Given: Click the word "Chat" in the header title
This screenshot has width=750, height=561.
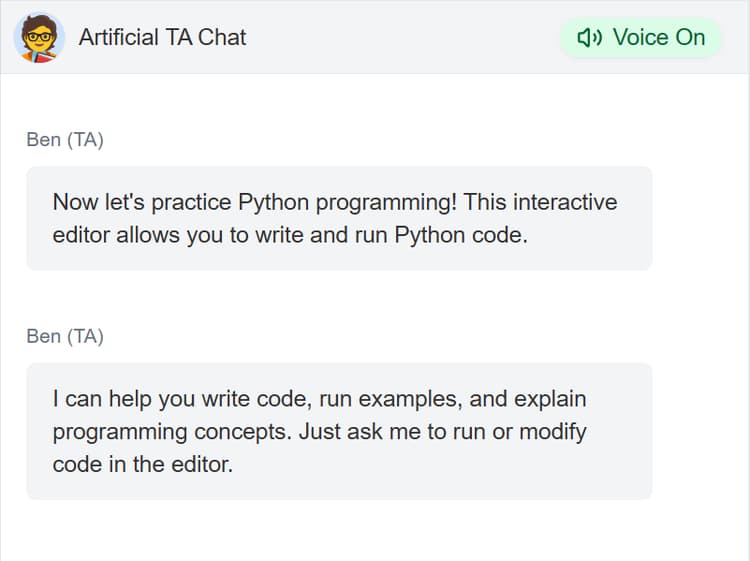Looking at the screenshot, I should pos(223,38).
